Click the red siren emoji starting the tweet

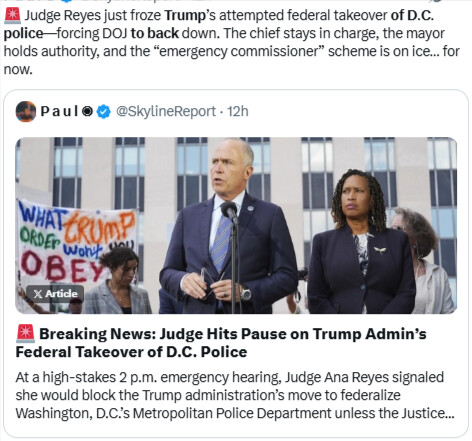point(12,15)
